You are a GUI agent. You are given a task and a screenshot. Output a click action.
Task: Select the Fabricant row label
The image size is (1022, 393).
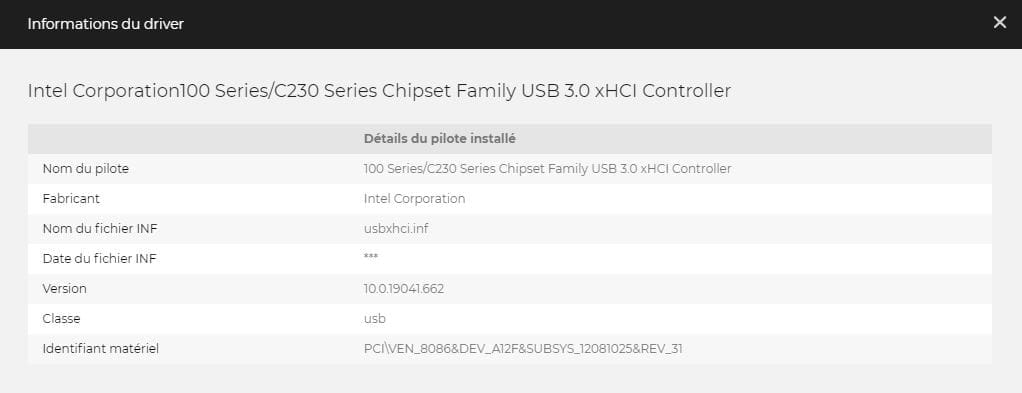click(71, 199)
